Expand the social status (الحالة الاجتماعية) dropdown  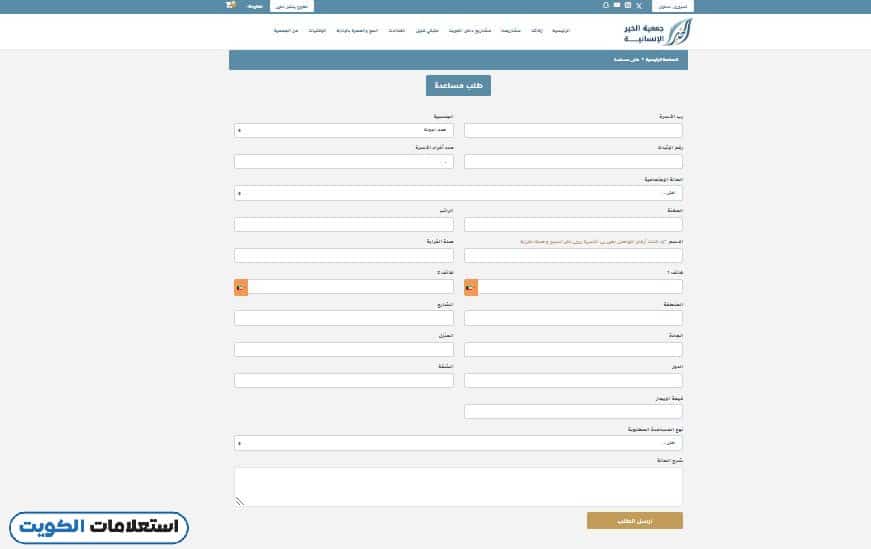(459, 193)
